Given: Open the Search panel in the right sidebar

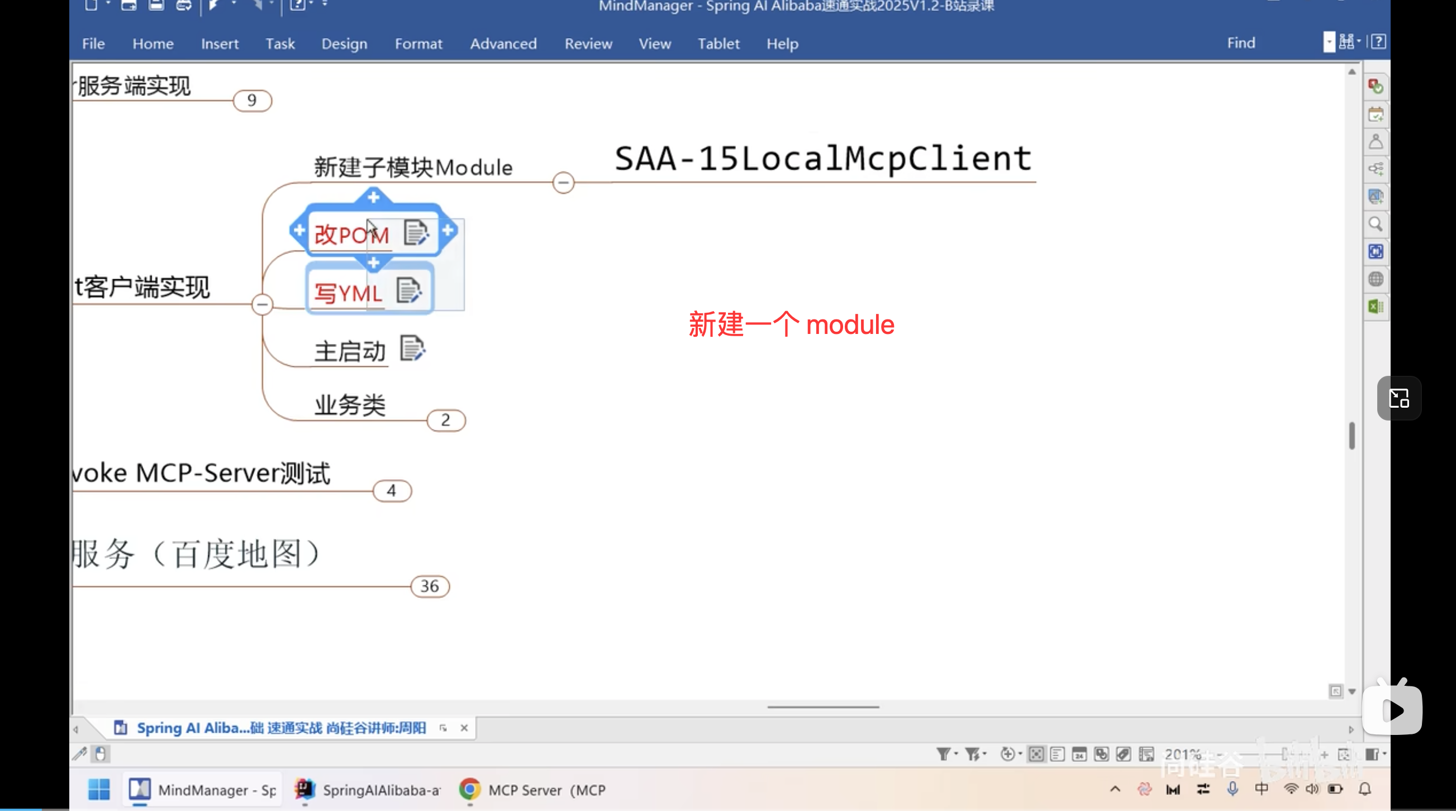Looking at the screenshot, I should tap(1376, 225).
